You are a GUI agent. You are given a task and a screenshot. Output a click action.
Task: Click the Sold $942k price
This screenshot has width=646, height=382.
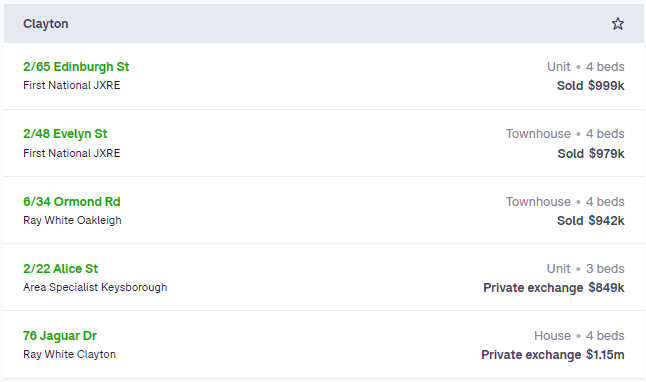590,220
